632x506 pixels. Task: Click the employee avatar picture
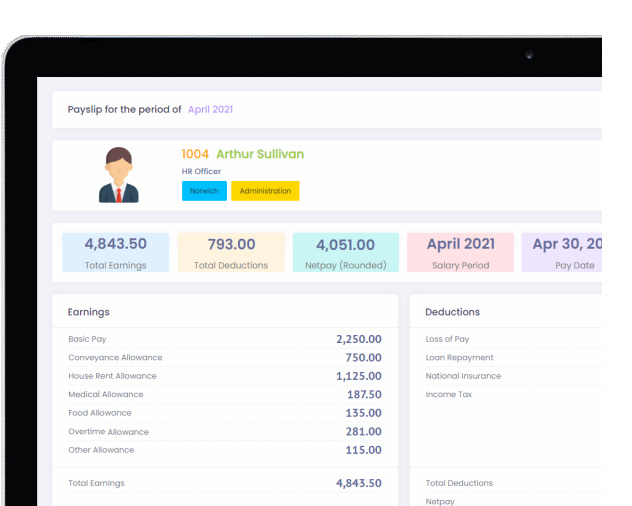point(119,175)
